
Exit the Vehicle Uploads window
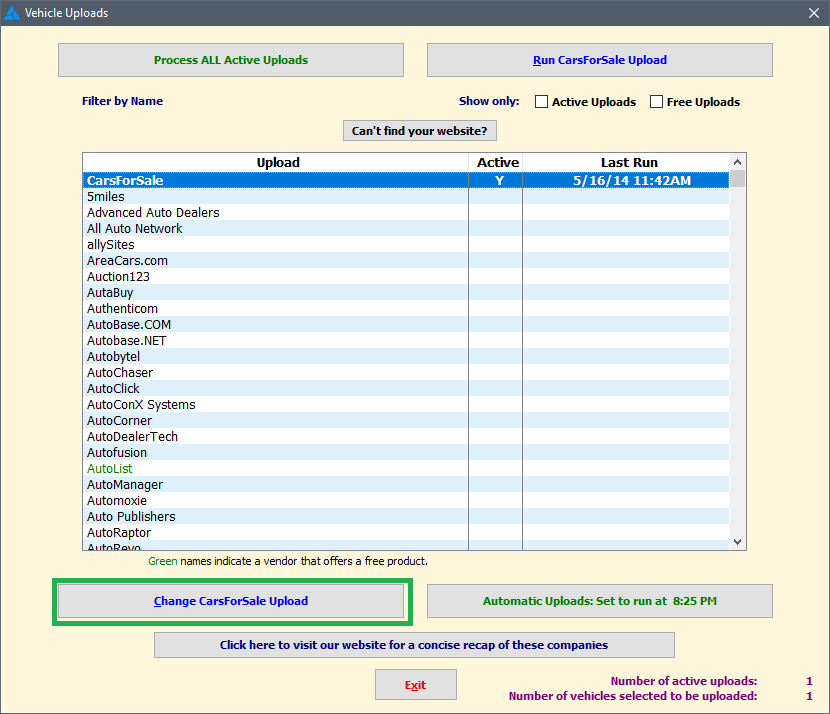pos(416,685)
